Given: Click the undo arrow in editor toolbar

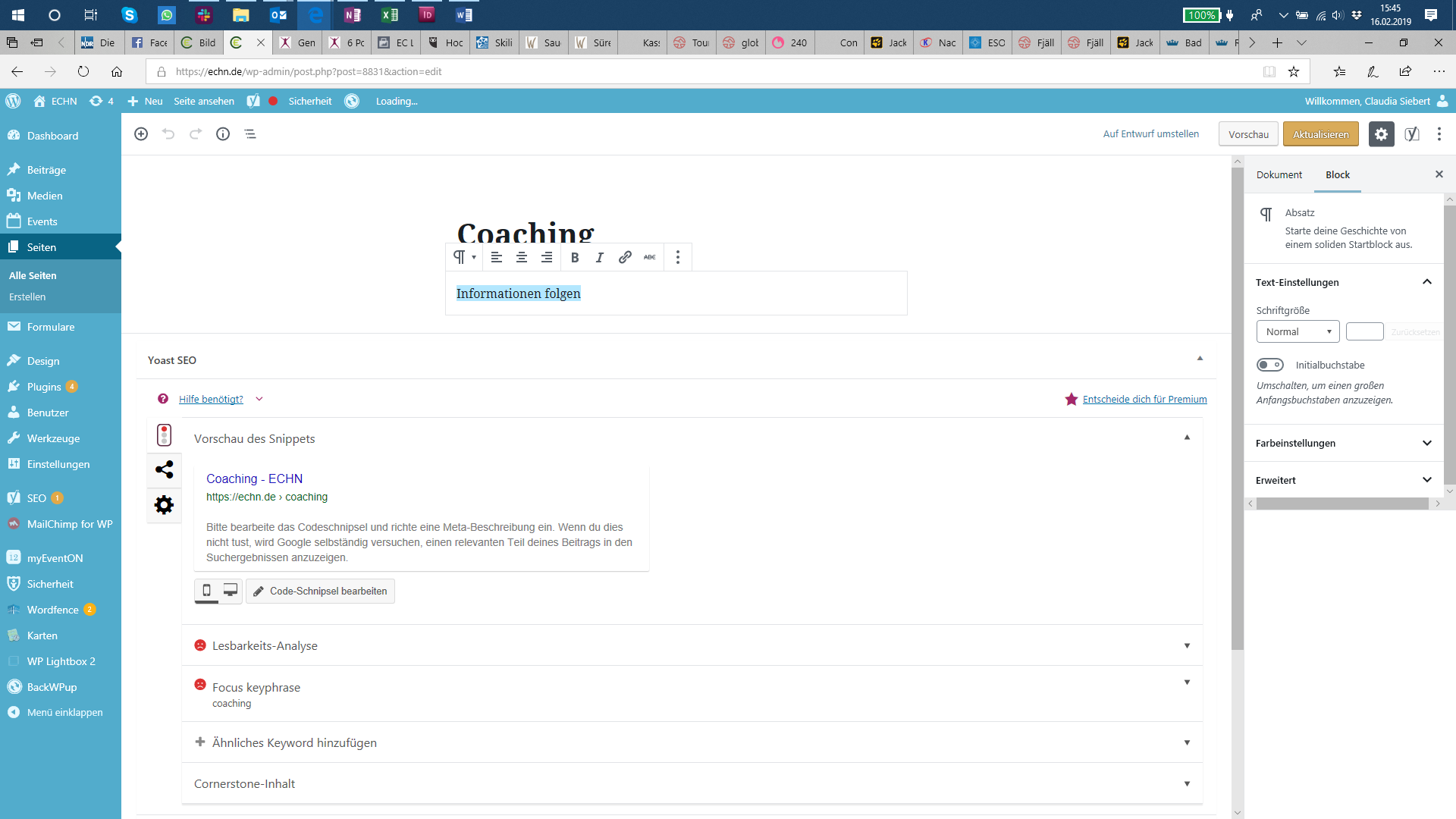Looking at the screenshot, I should 168,134.
